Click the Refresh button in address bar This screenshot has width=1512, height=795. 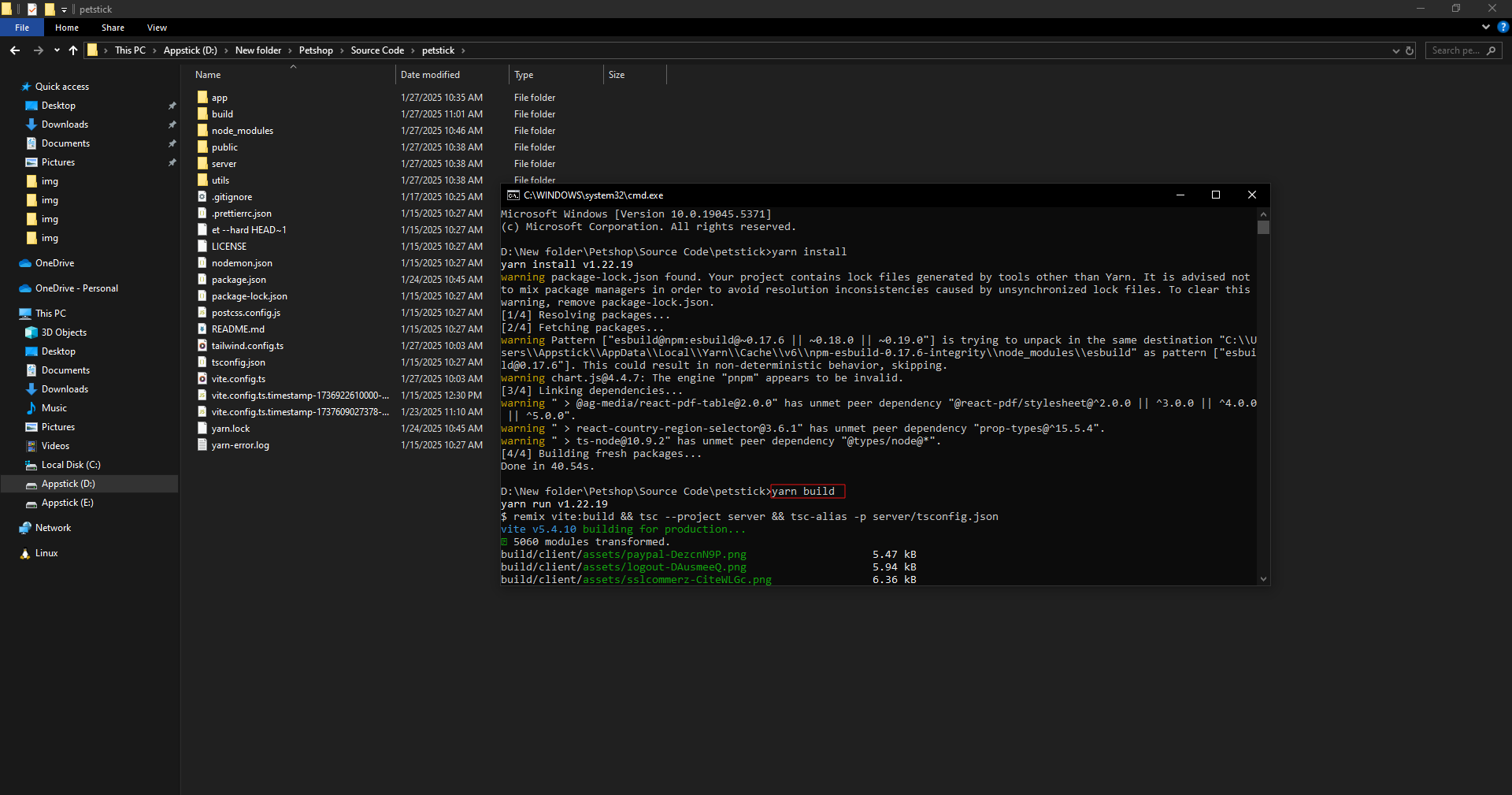(1410, 50)
